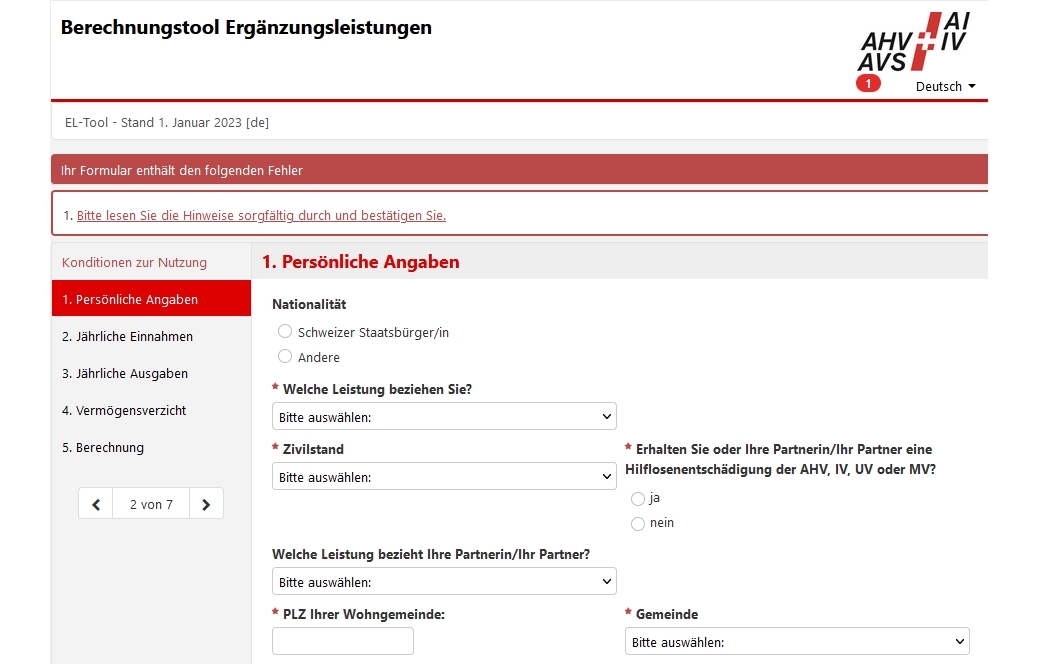Select Andere nationality option
This screenshot has width=1038, height=664.
285,357
